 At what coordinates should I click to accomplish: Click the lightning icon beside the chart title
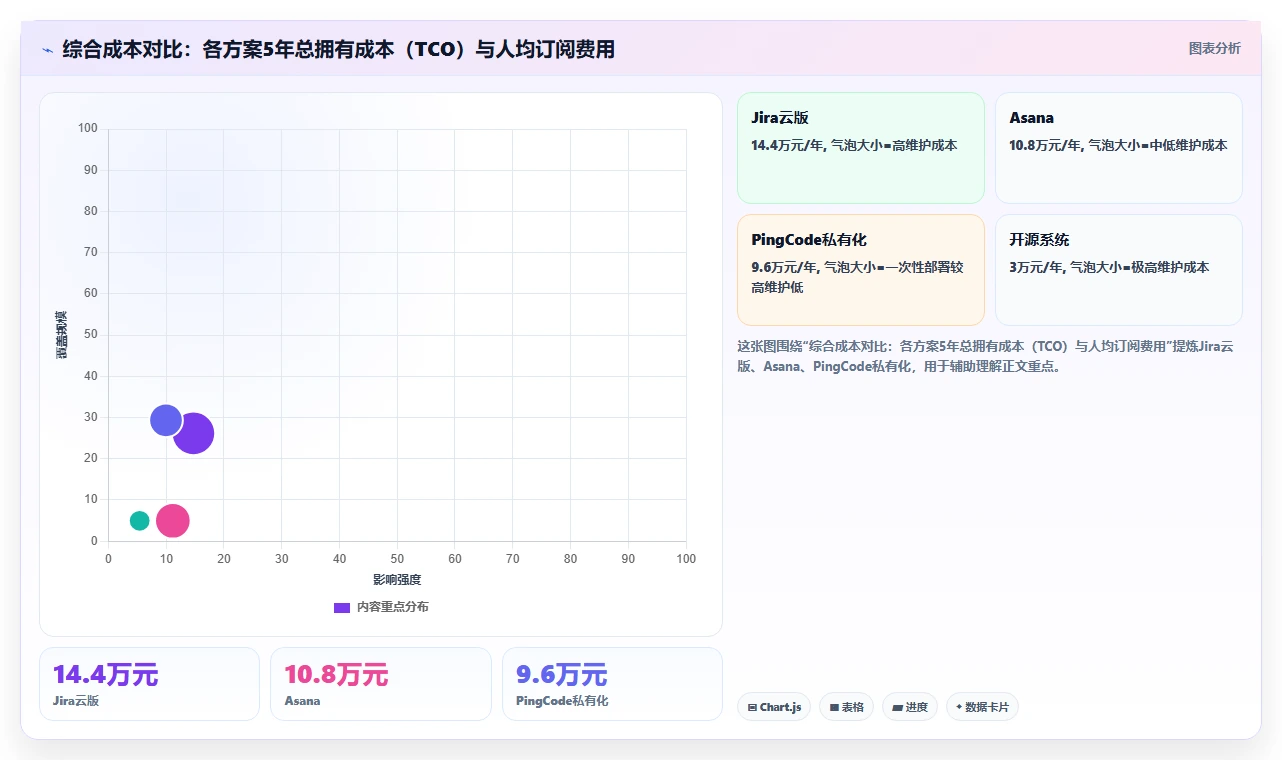(x=47, y=49)
